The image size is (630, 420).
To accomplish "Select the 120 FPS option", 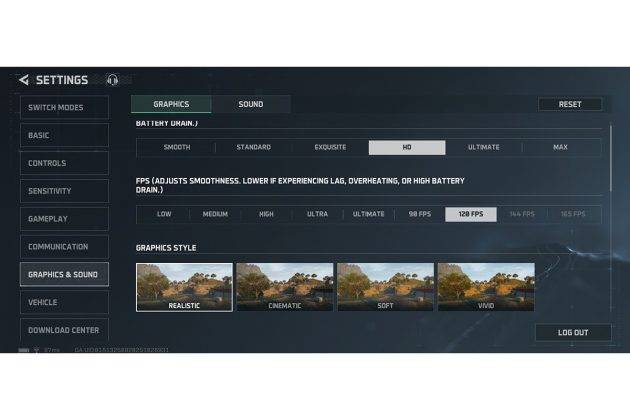I will [471, 214].
